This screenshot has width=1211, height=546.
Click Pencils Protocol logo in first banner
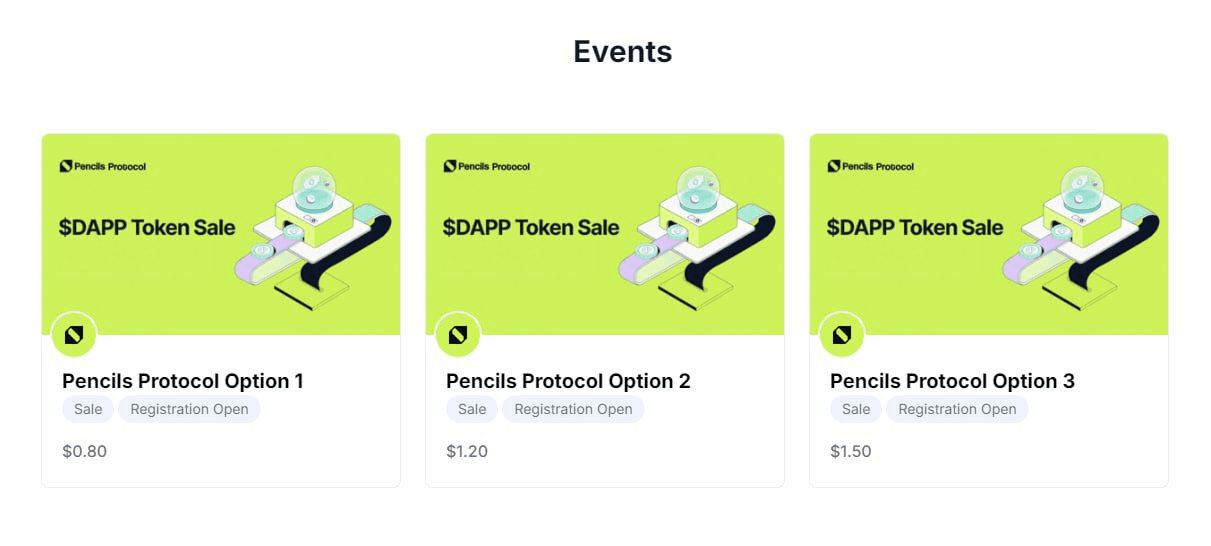(x=103, y=166)
